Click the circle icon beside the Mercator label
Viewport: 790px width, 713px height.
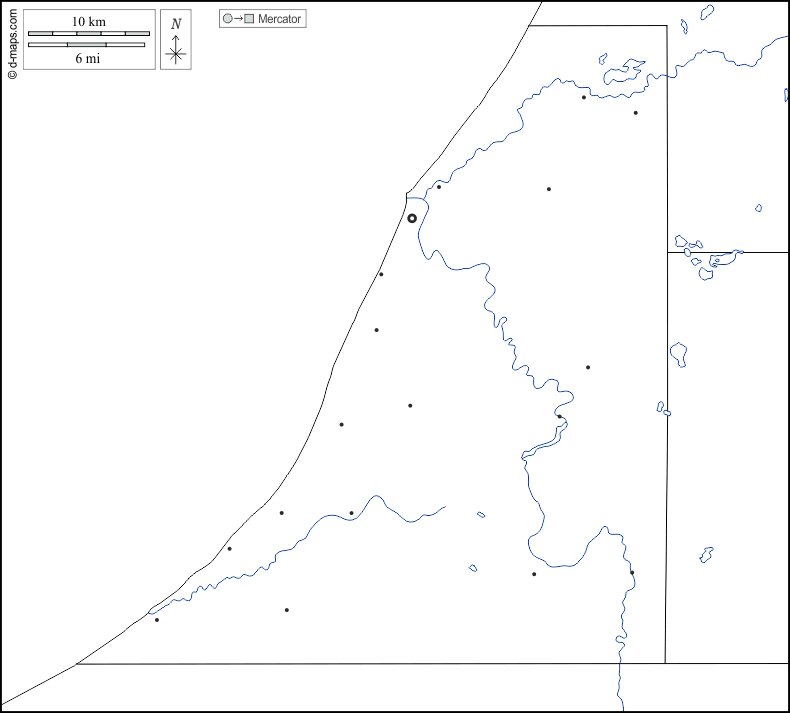tap(228, 19)
